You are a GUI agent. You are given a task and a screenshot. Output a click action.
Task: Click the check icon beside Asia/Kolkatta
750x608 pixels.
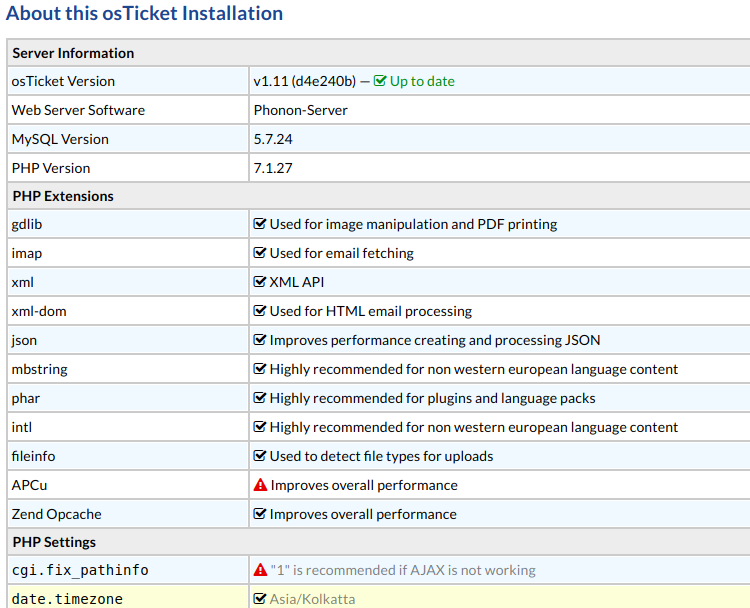pyautogui.click(x=260, y=599)
